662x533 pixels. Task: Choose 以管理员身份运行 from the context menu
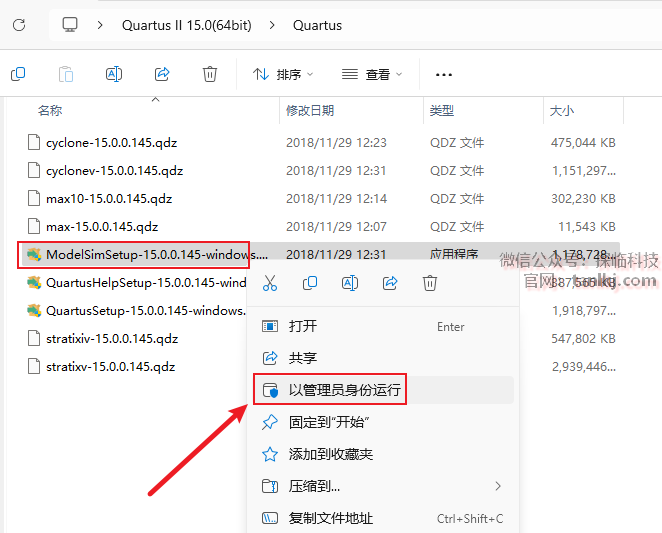383,390
